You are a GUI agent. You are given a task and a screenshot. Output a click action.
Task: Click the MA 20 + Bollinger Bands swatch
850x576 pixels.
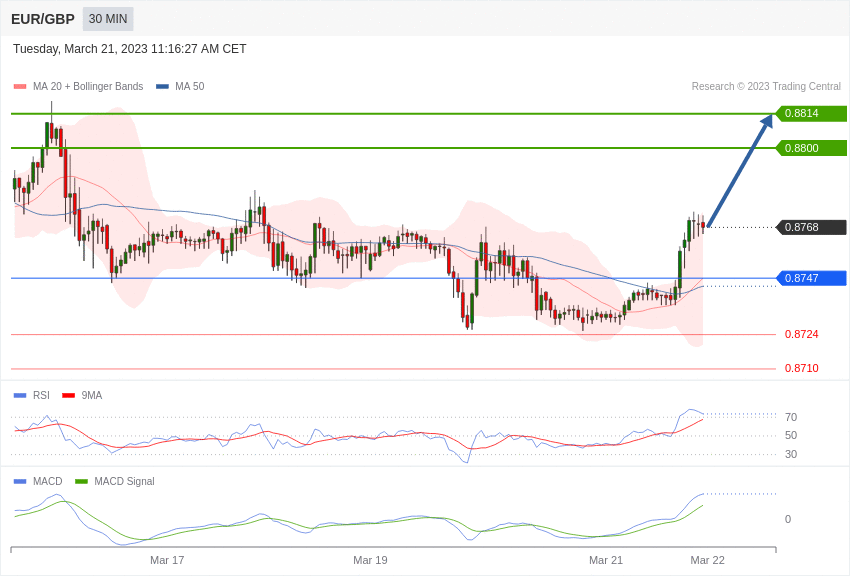tap(20, 86)
